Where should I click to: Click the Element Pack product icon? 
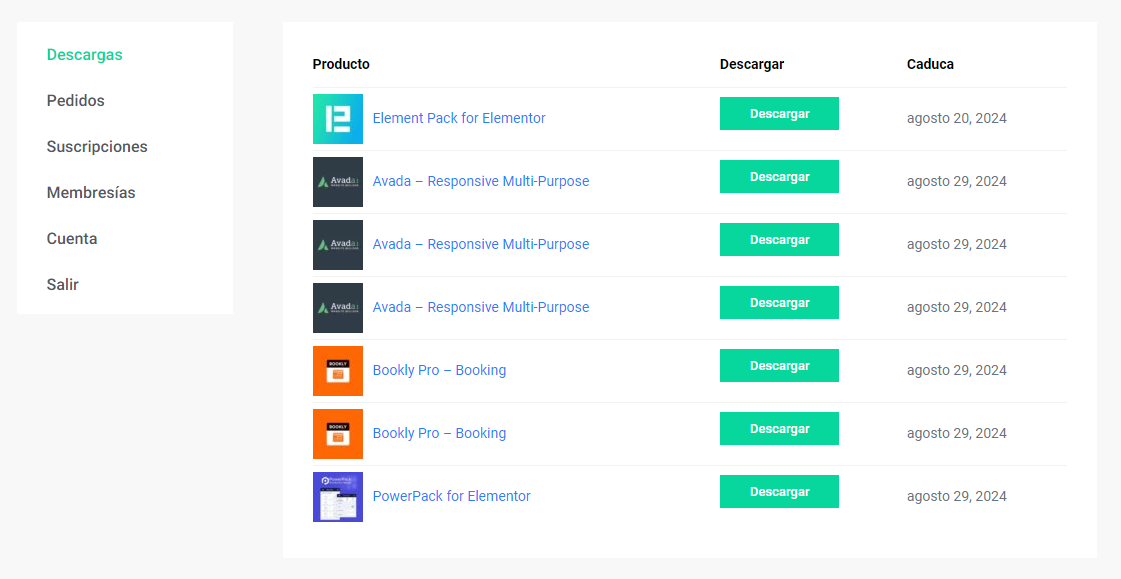click(337, 119)
